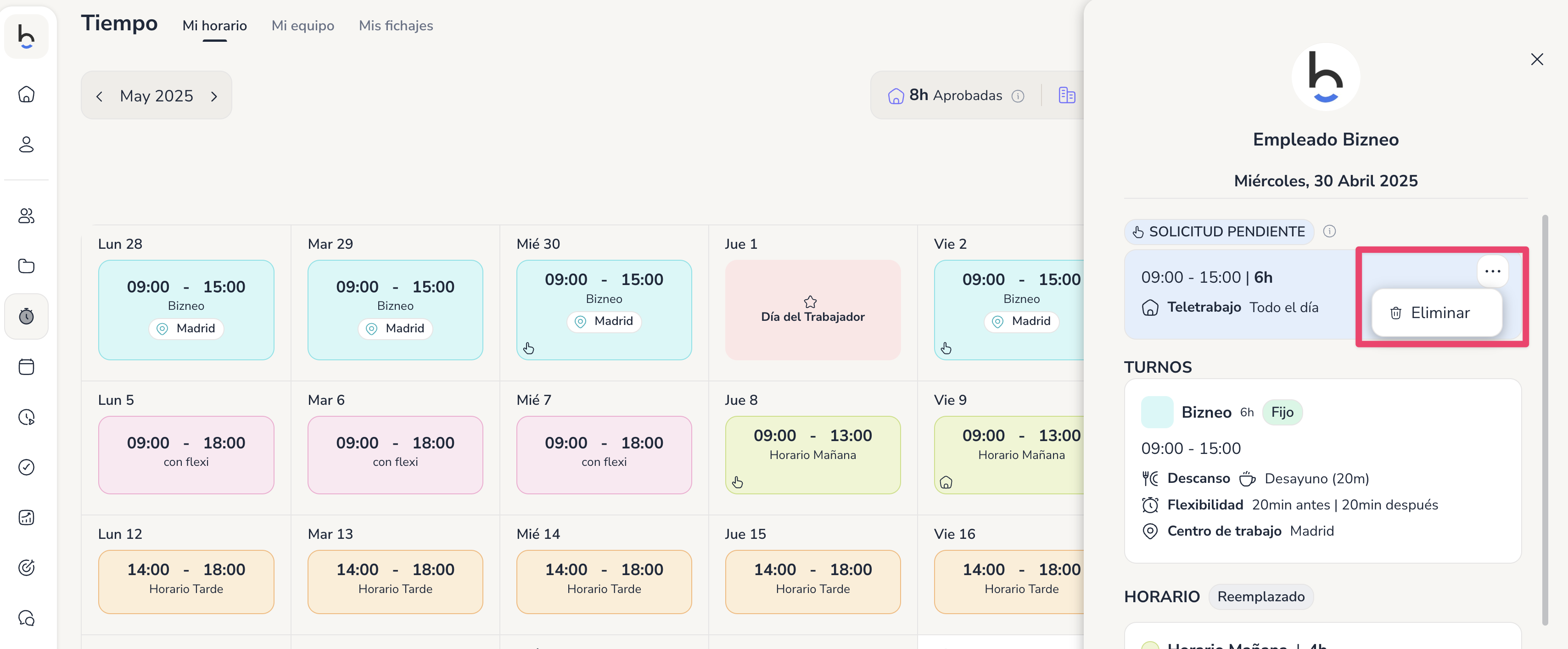This screenshot has height=649, width=1568.
Task: Click the info icon next to 8h Aprobadas
Action: [1018, 96]
